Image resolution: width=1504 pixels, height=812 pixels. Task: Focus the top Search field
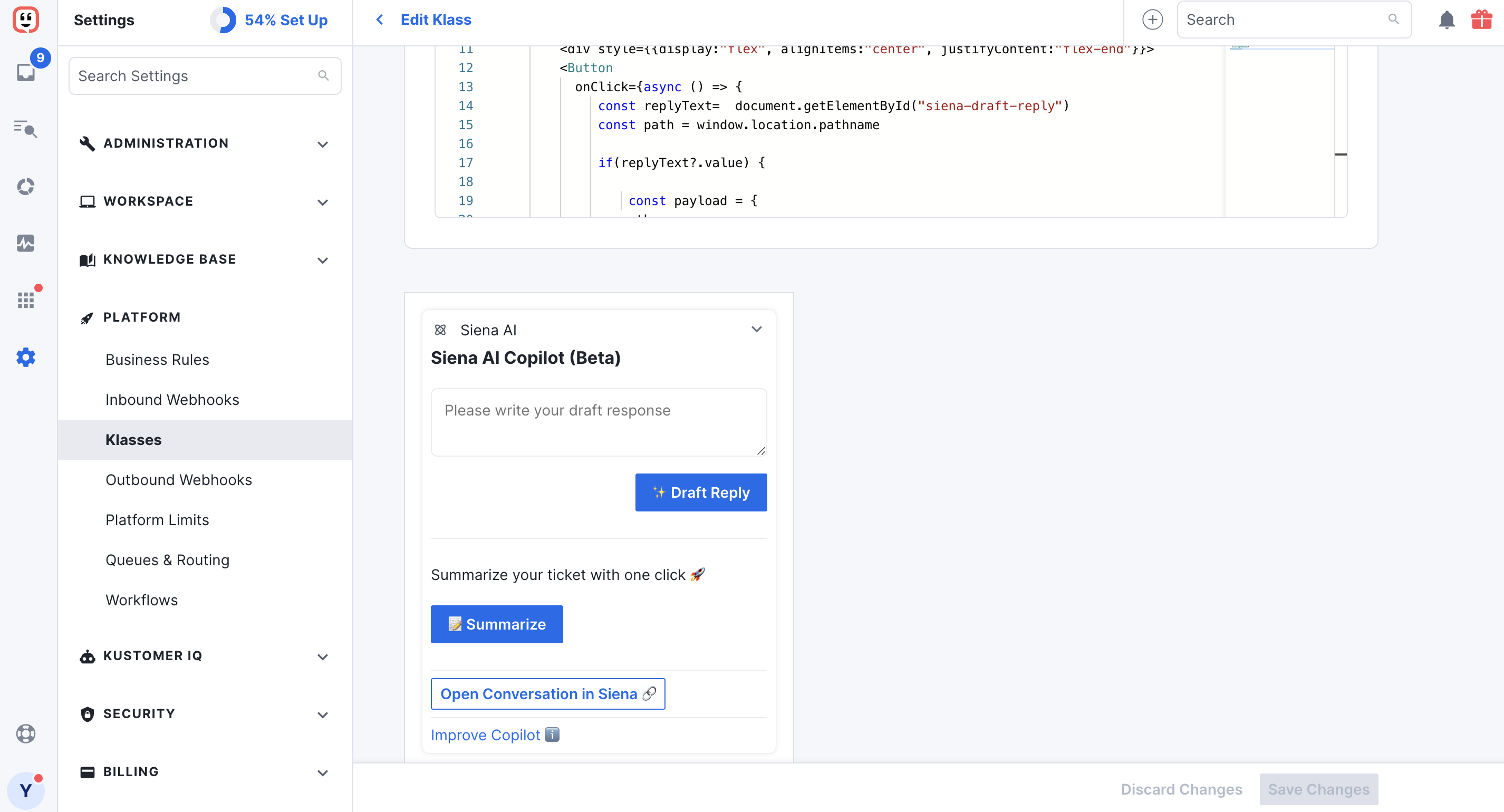(1294, 20)
